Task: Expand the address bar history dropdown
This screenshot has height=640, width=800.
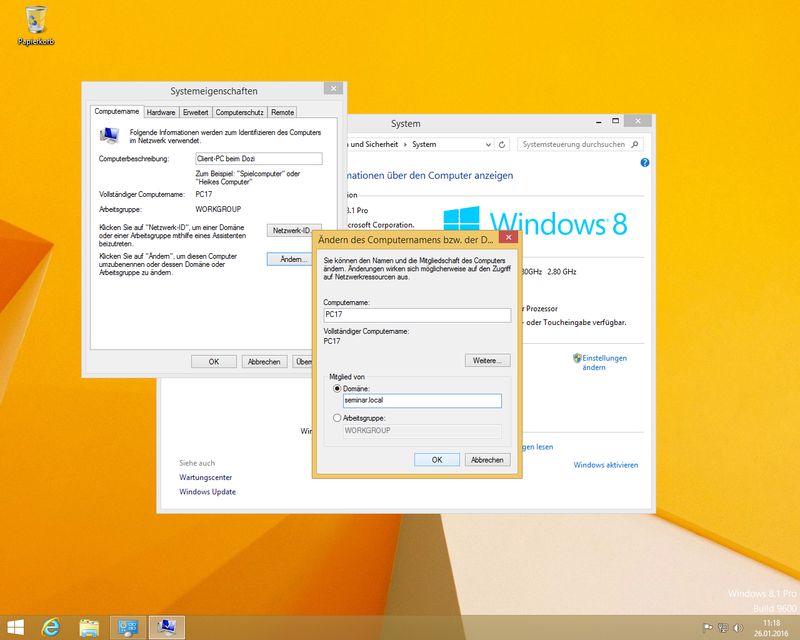Action: [x=487, y=144]
